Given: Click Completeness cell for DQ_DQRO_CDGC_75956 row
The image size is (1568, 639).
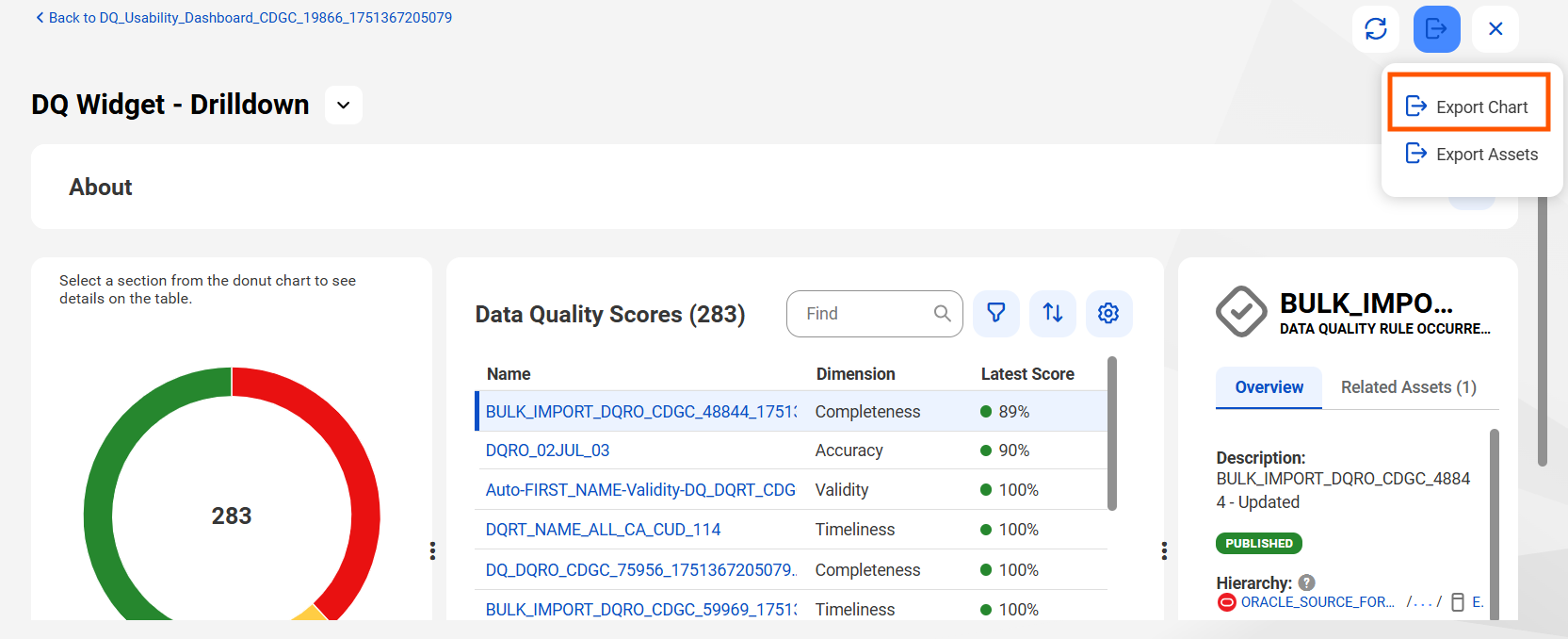Looking at the screenshot, I should [x=867, y=570].
